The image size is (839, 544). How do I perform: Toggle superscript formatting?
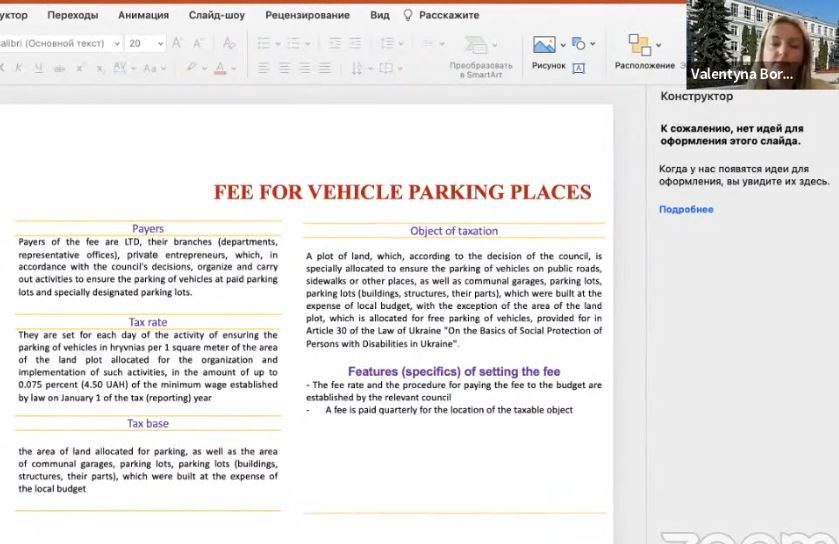(x=80, y=68)
